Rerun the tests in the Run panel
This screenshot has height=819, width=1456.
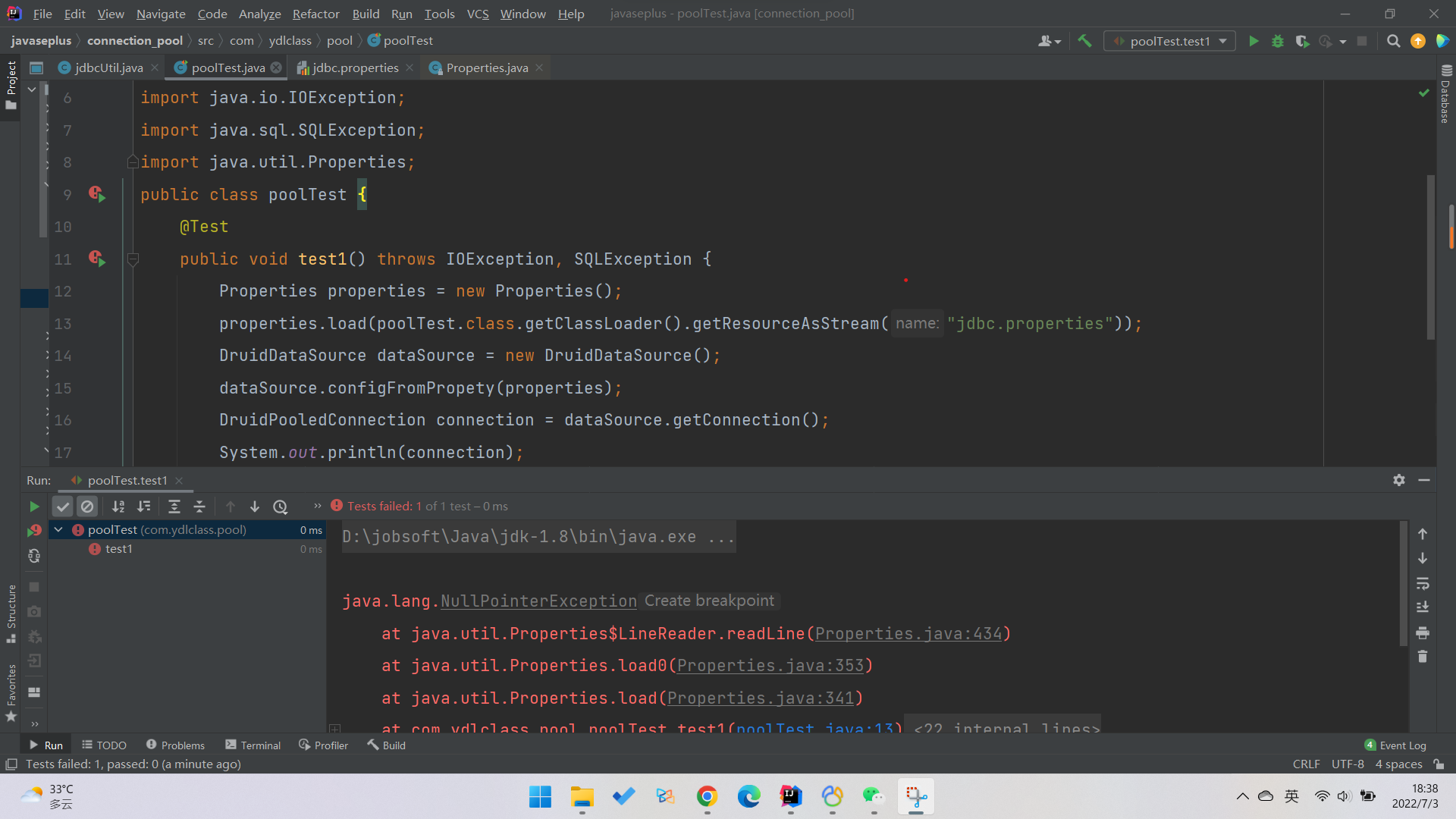[x=34, y=506]
